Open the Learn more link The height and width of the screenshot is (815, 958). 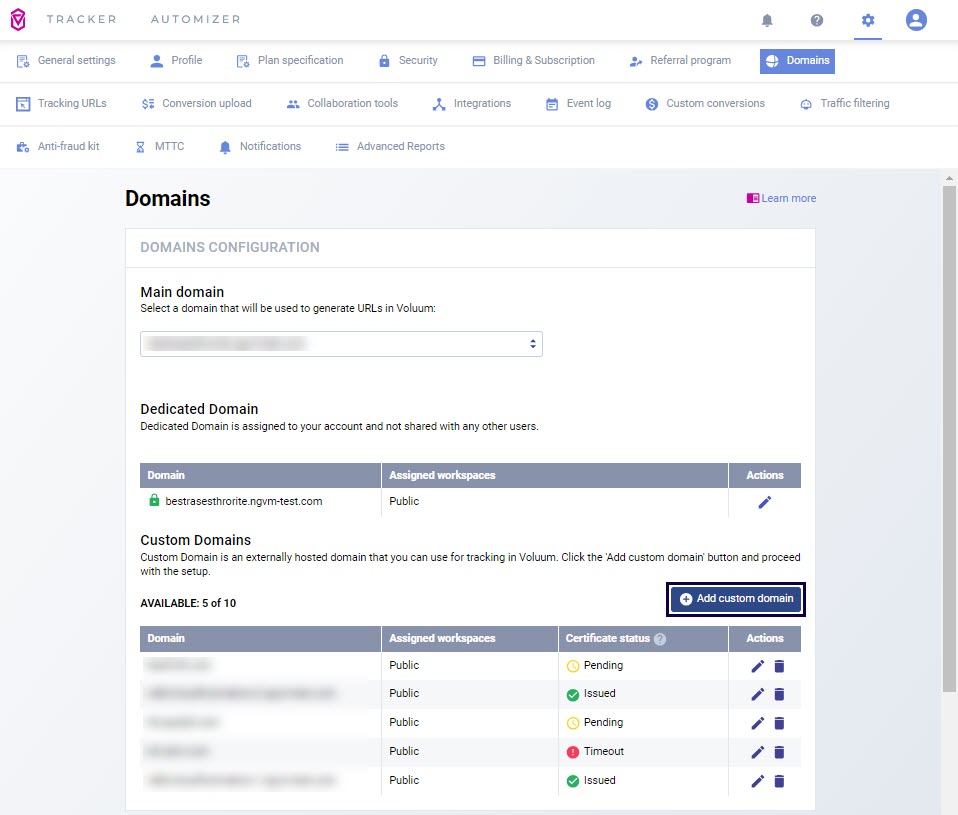[x=782, y=199]
